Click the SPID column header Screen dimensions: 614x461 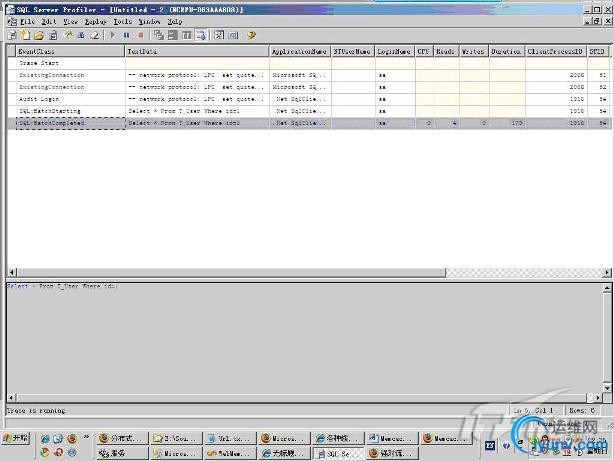click(598, 51)
